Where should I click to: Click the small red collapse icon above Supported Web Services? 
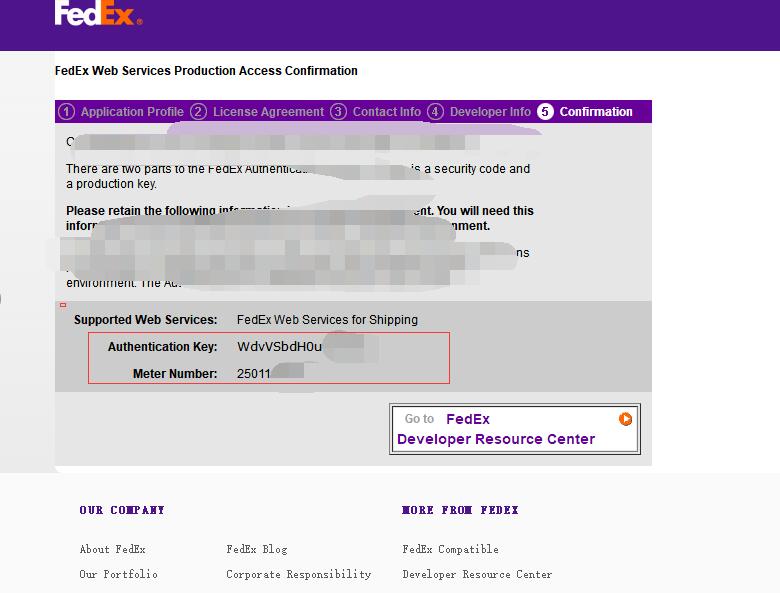point(63,305)
